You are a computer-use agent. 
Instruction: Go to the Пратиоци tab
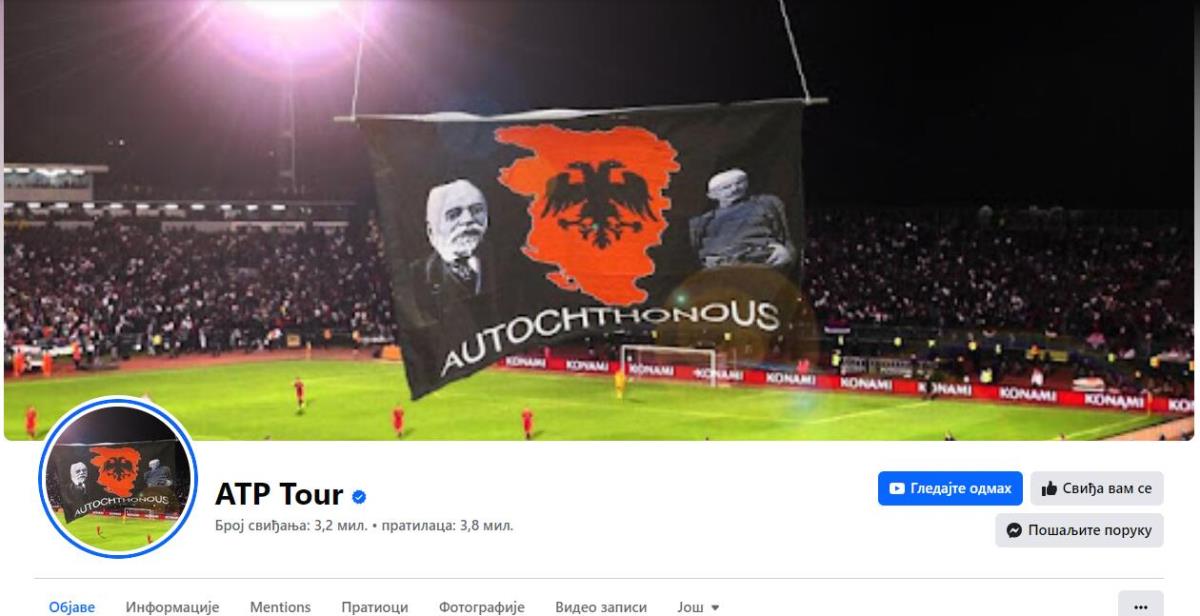[x=374, y=607]
